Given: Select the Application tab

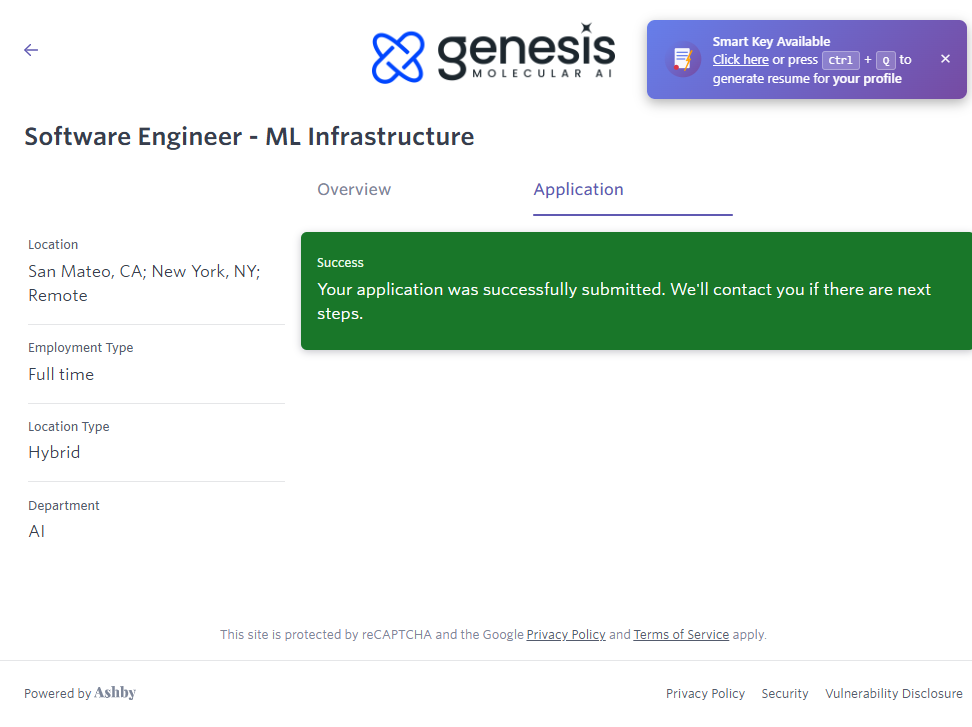Looking at the screenshot, I should click(x=578, y=189).
